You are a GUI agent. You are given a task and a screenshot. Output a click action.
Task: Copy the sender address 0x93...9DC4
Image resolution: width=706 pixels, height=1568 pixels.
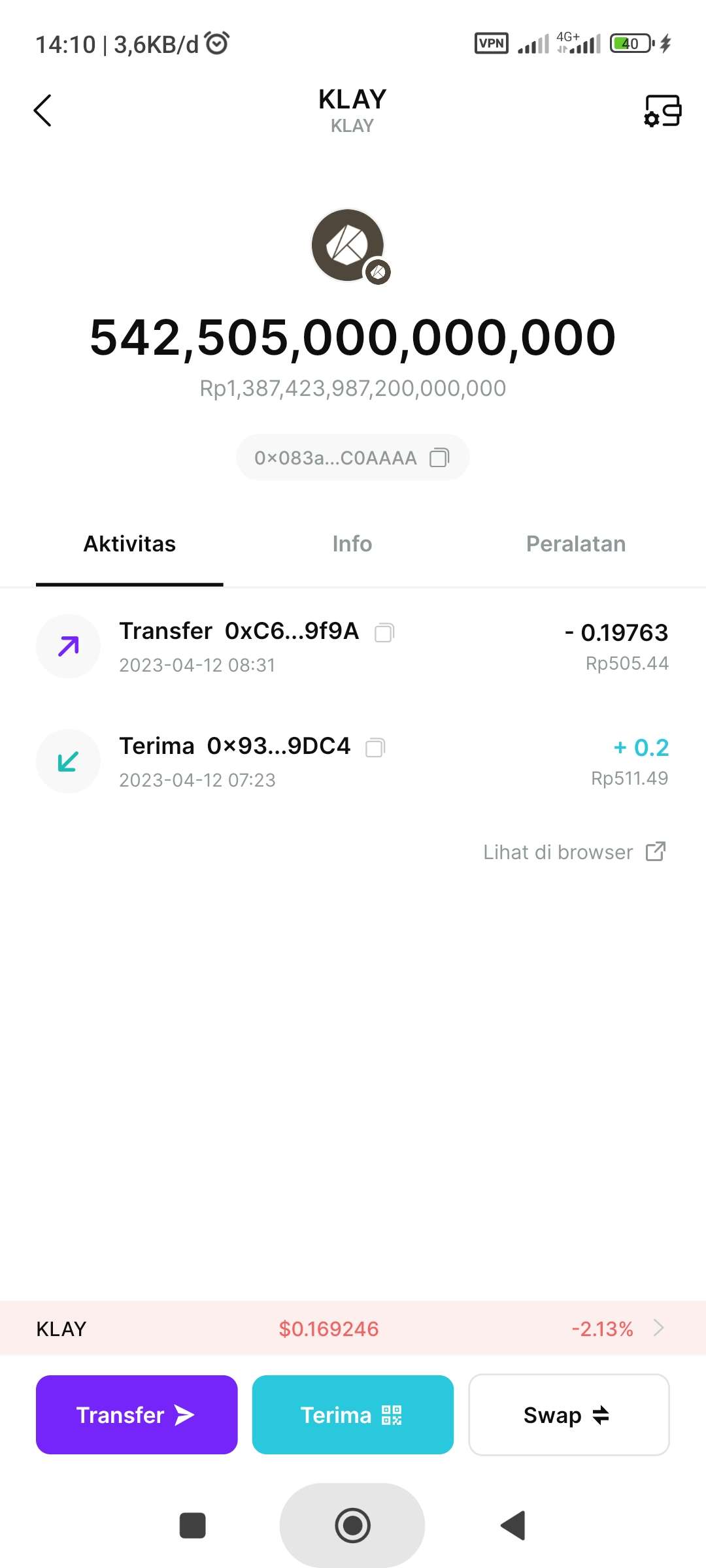pos(375,747)
